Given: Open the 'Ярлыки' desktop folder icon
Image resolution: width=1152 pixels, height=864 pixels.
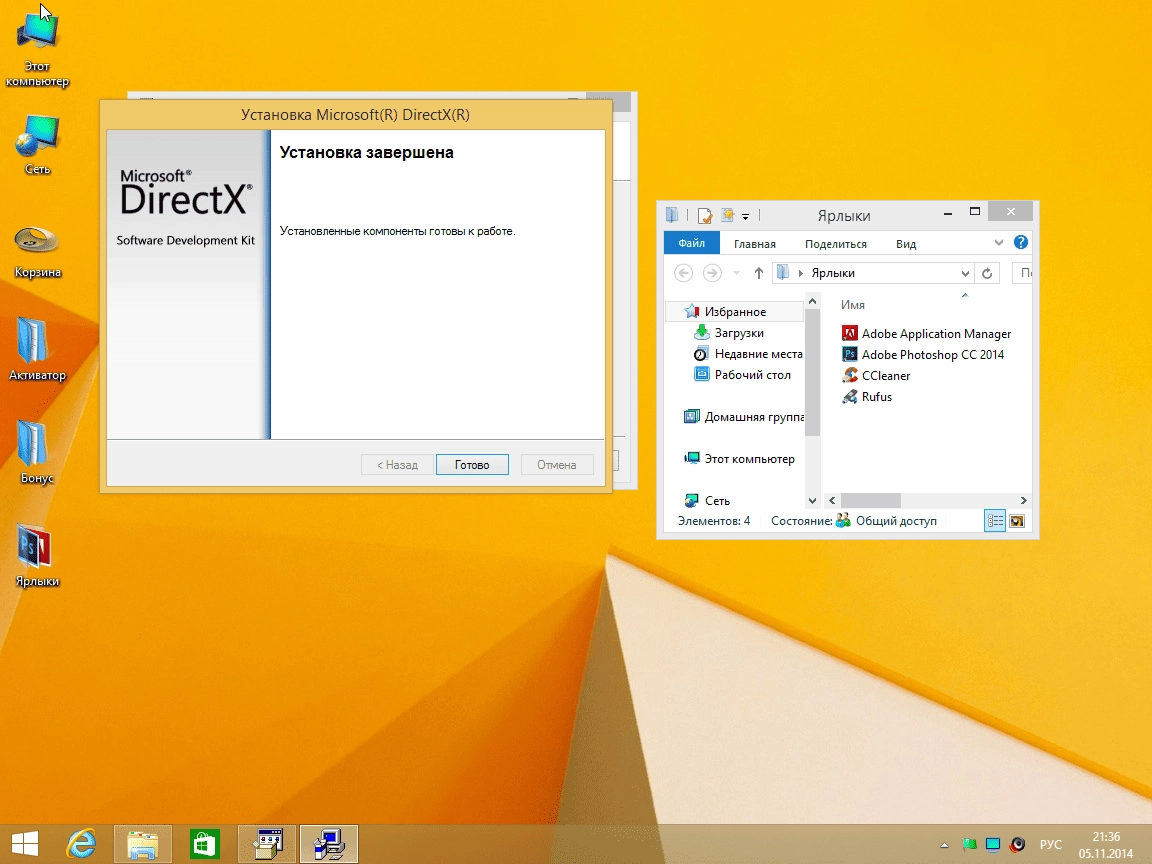Looking at the screenshot, I should (37, 555).
